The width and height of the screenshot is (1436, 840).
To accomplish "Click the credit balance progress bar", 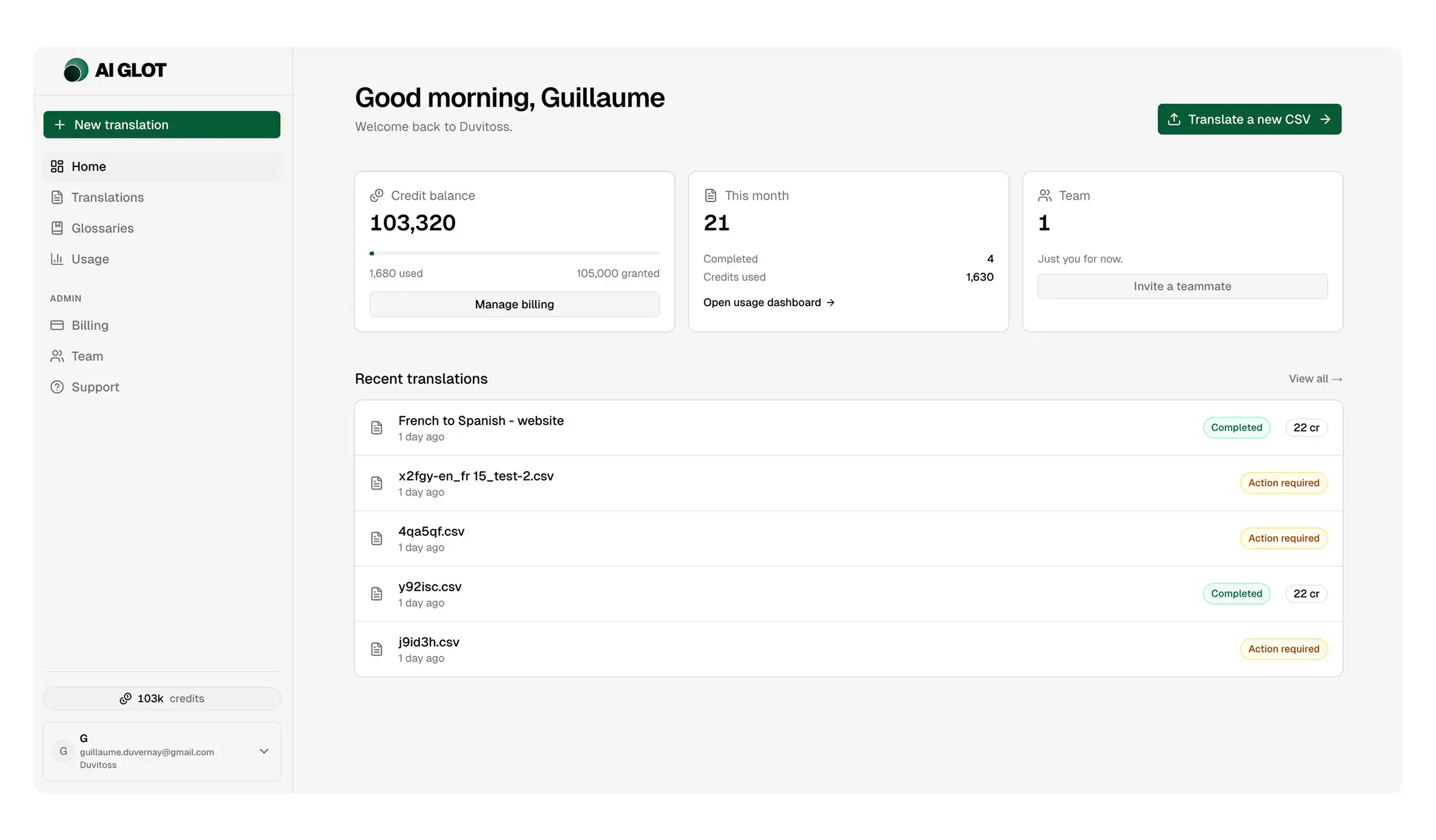I will (x=513, y=253).
